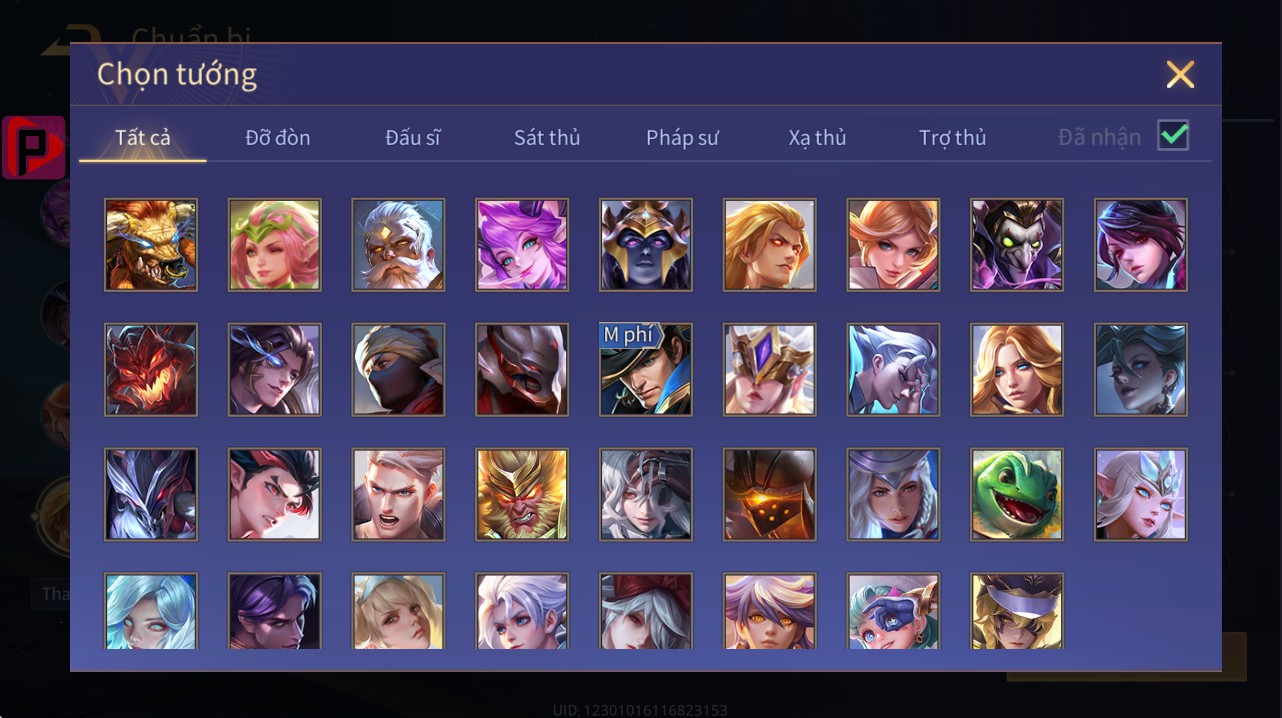1282x718 pixels.
Task: Open the Trợ thủ tab
Action: [x=953, y=138]
